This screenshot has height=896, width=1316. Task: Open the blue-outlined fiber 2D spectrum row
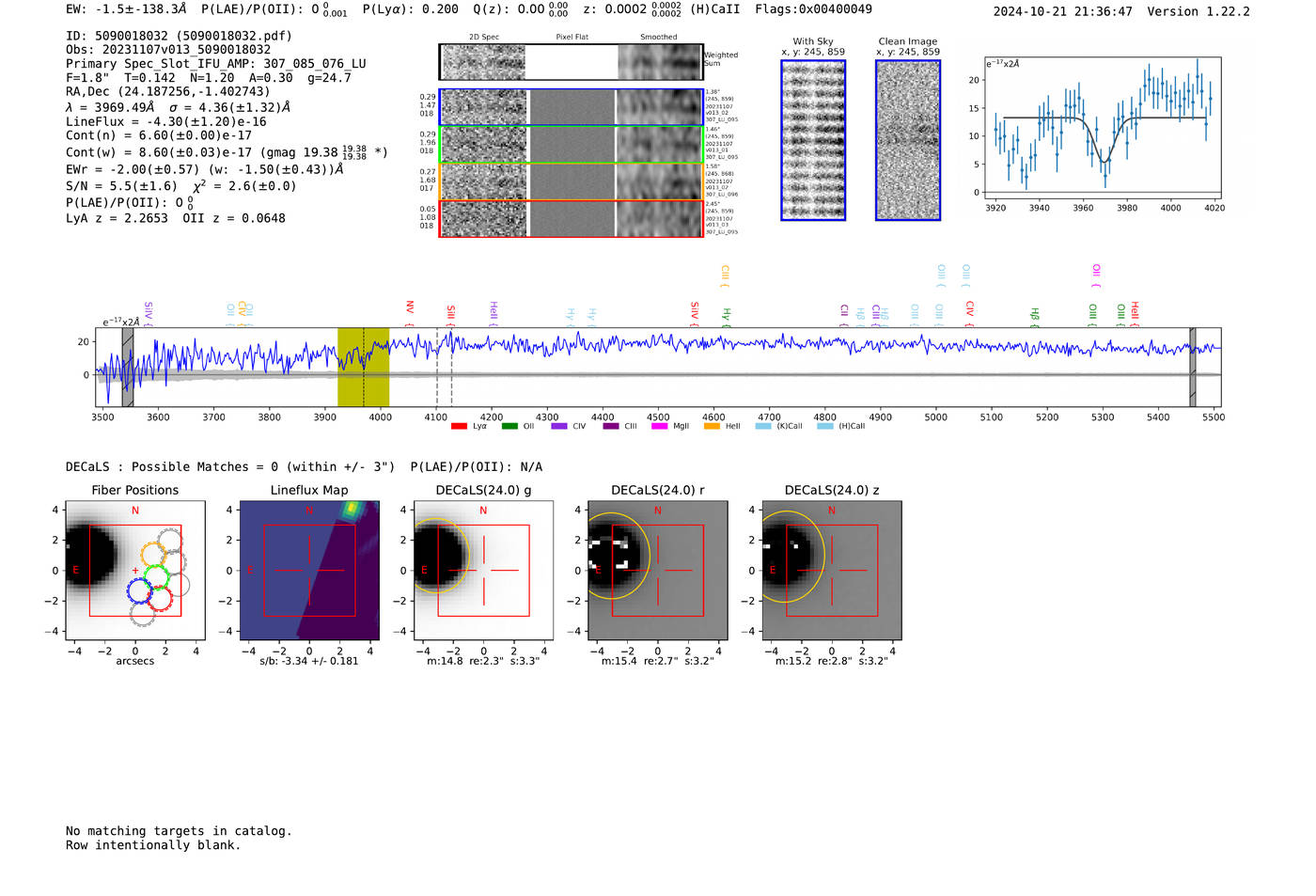571,107
